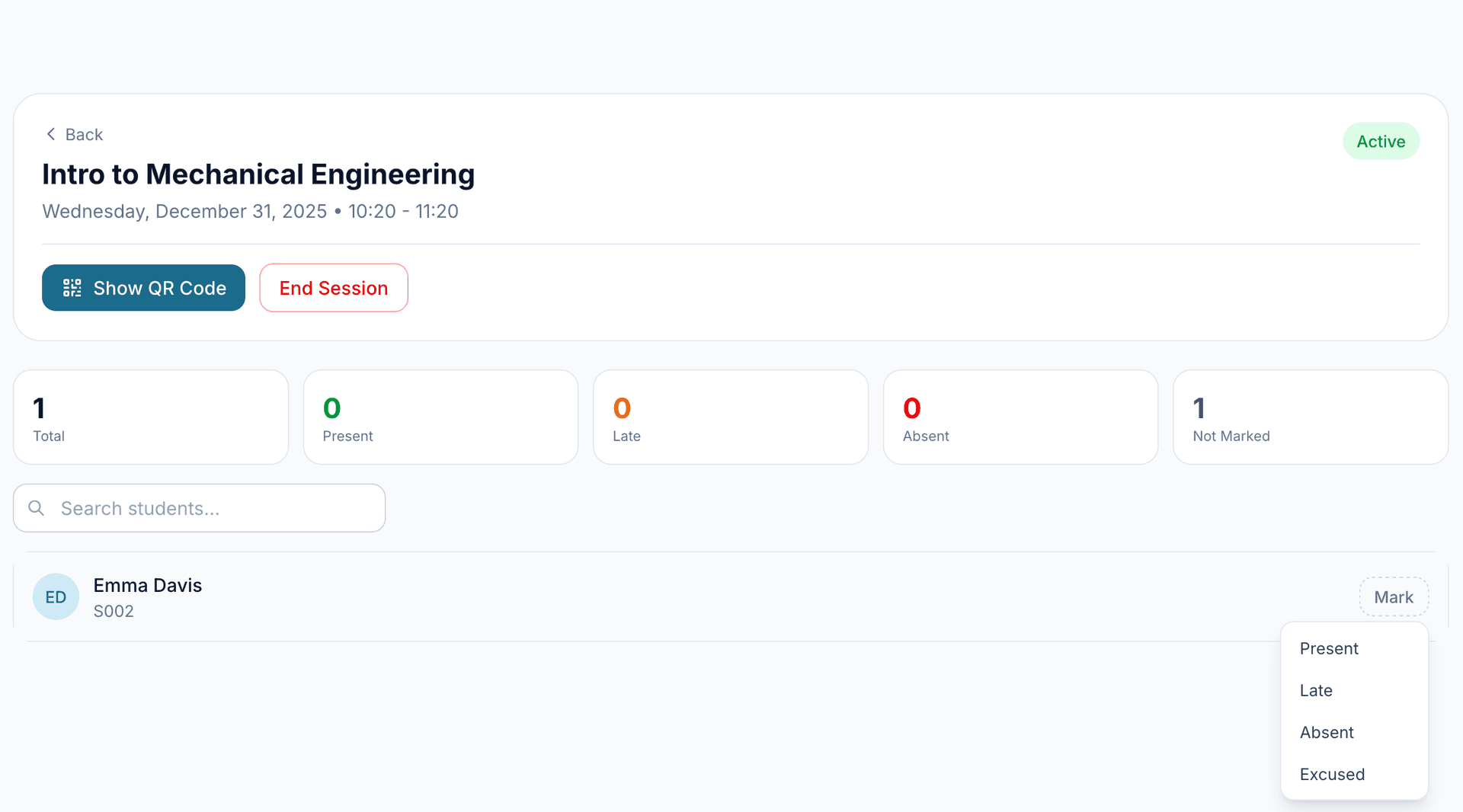Click the Absent statistics card
The image size is (1463, 812).
coord(1020,417)
